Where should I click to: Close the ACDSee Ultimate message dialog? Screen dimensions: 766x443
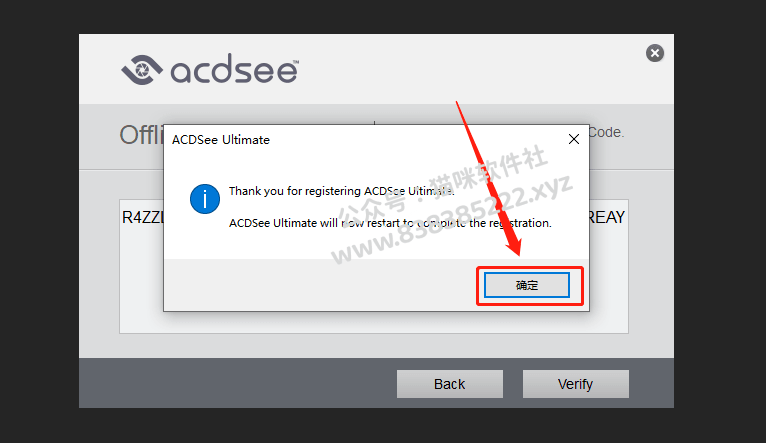coord(574,139)
